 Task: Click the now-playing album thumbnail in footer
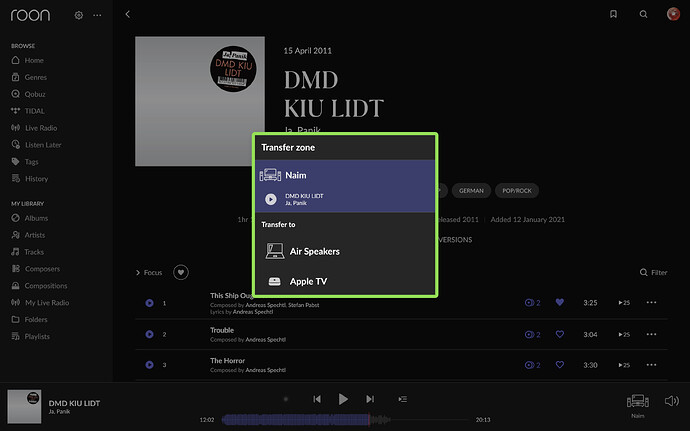tap(24, 406)
